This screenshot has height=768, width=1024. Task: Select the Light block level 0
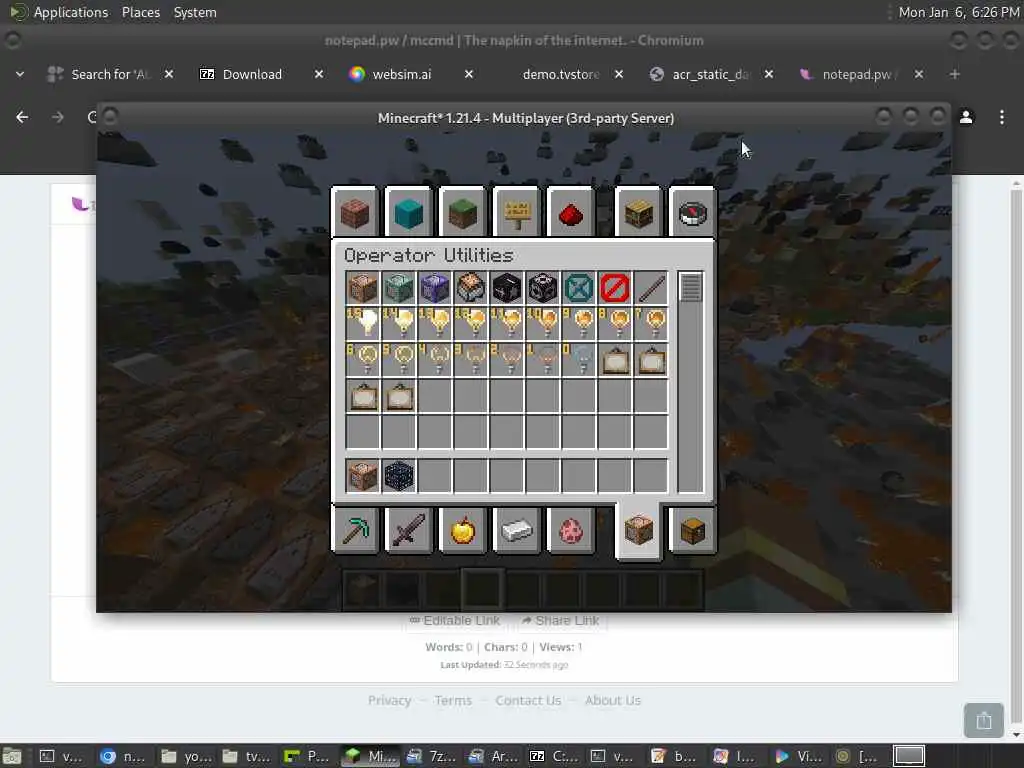click(x=579, y=360)
